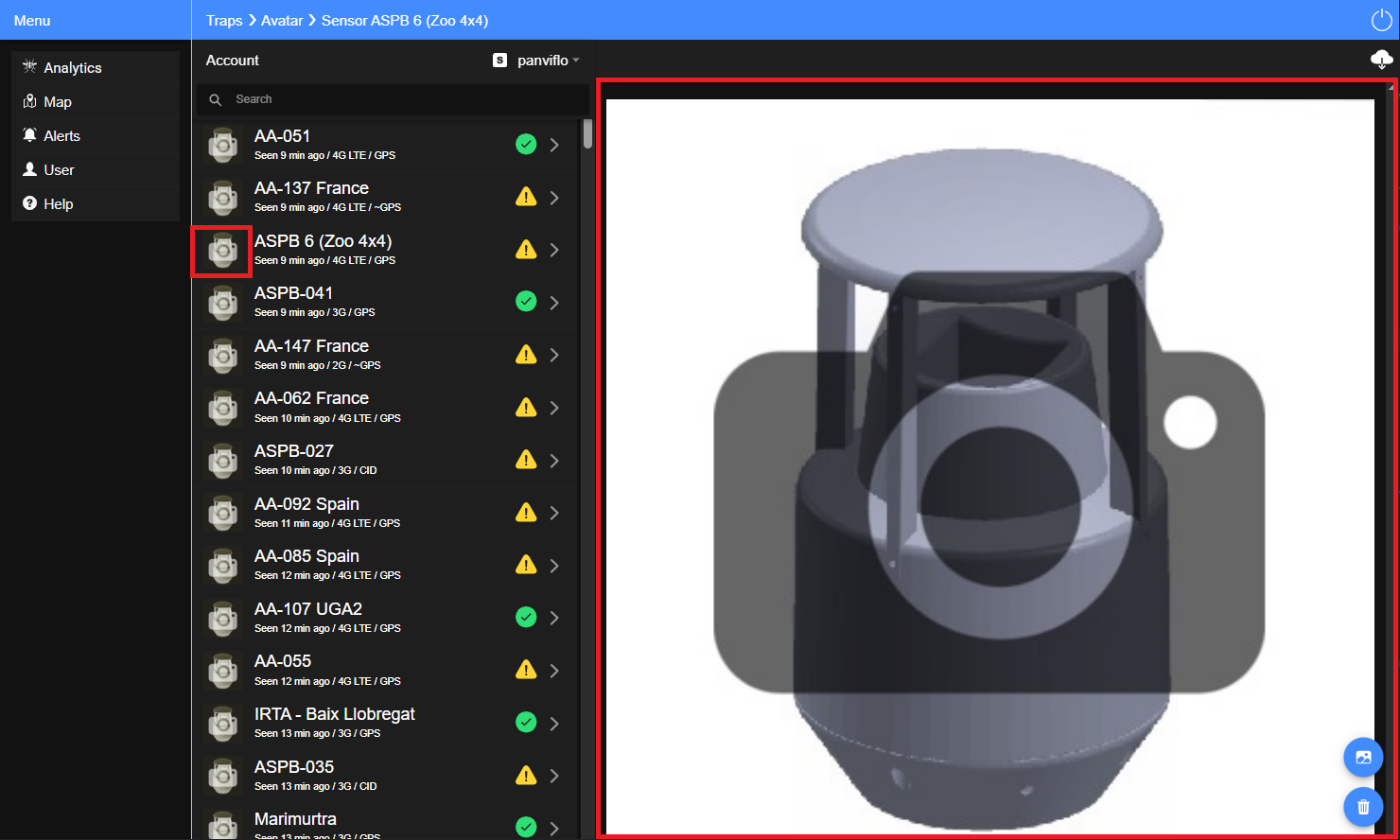Viewport: 1400px width, 840px height.
Task: Click the AA-062 France avatar icon
Action: (223, 408)
